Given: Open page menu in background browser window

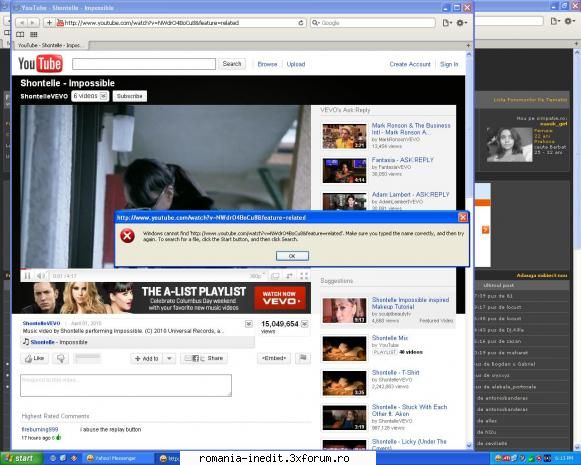Looking at the screenshot, I should pyautogui.click(x=555, y=21).
